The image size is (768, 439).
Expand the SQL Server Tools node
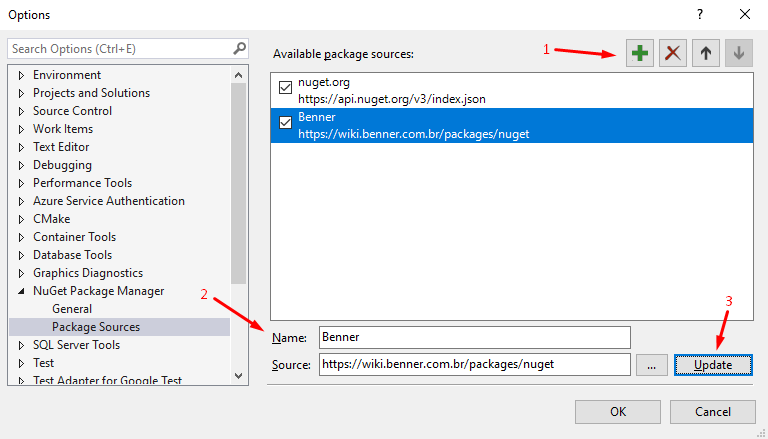21,345
